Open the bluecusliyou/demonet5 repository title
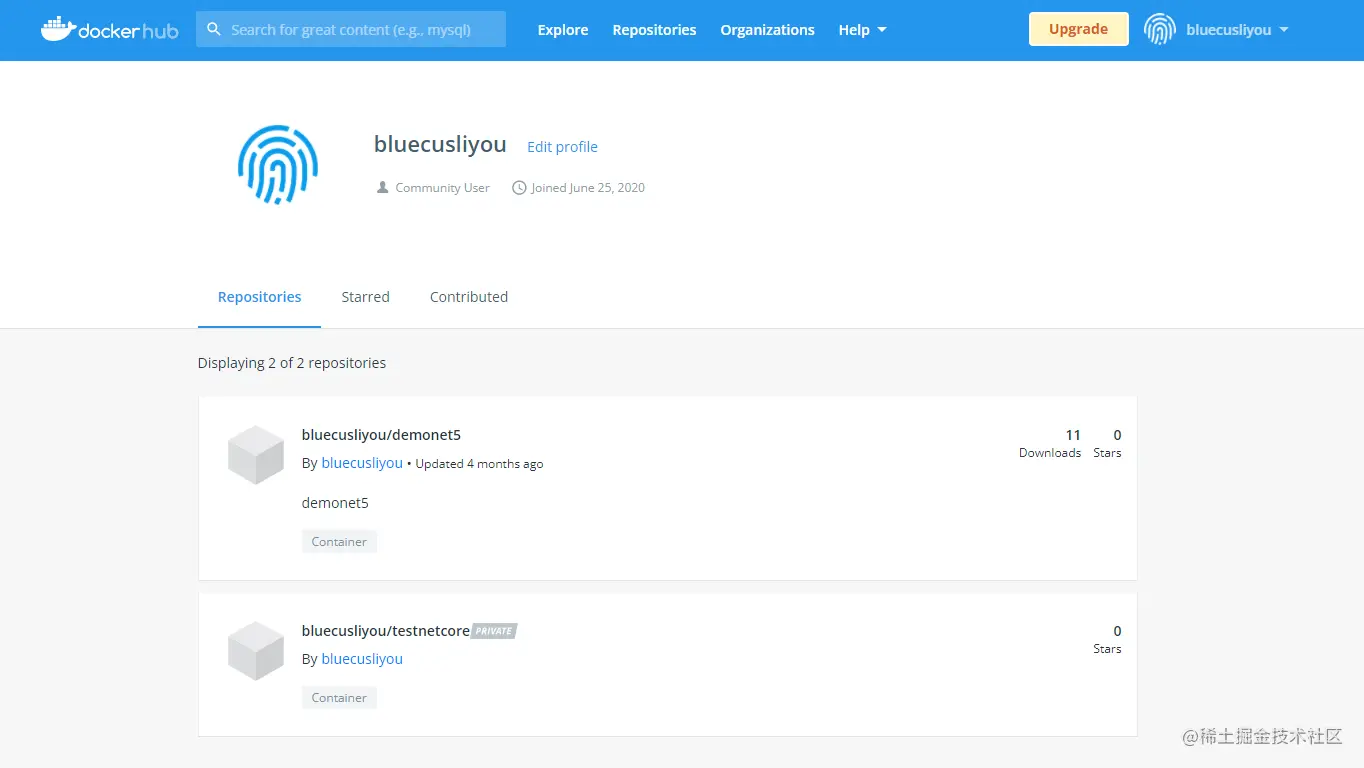Screen dimensions: 1364x768 (x=381, y=435)
